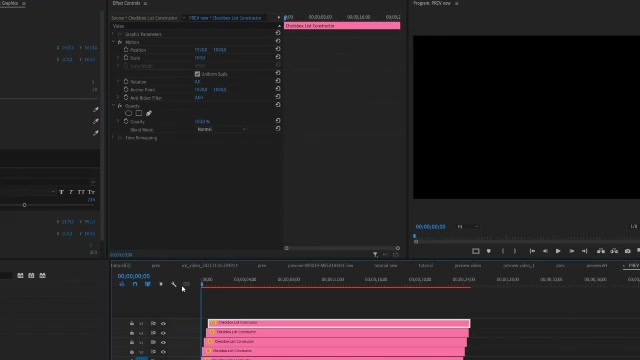Viewport: 640px width, 360px height.
Task: Click the filter properties funnel icon
Action: [375, 255]
